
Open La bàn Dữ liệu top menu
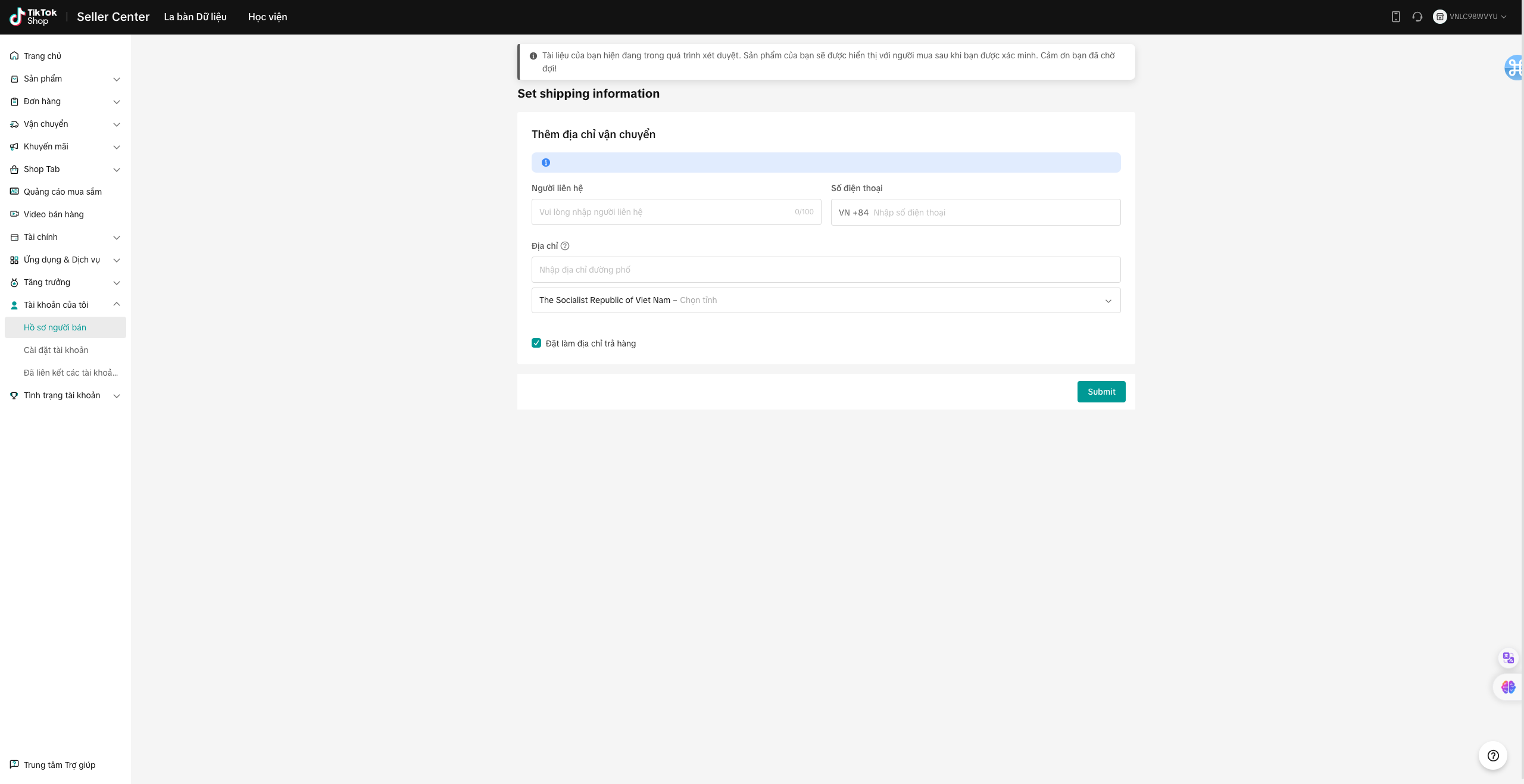pos(195,17)
